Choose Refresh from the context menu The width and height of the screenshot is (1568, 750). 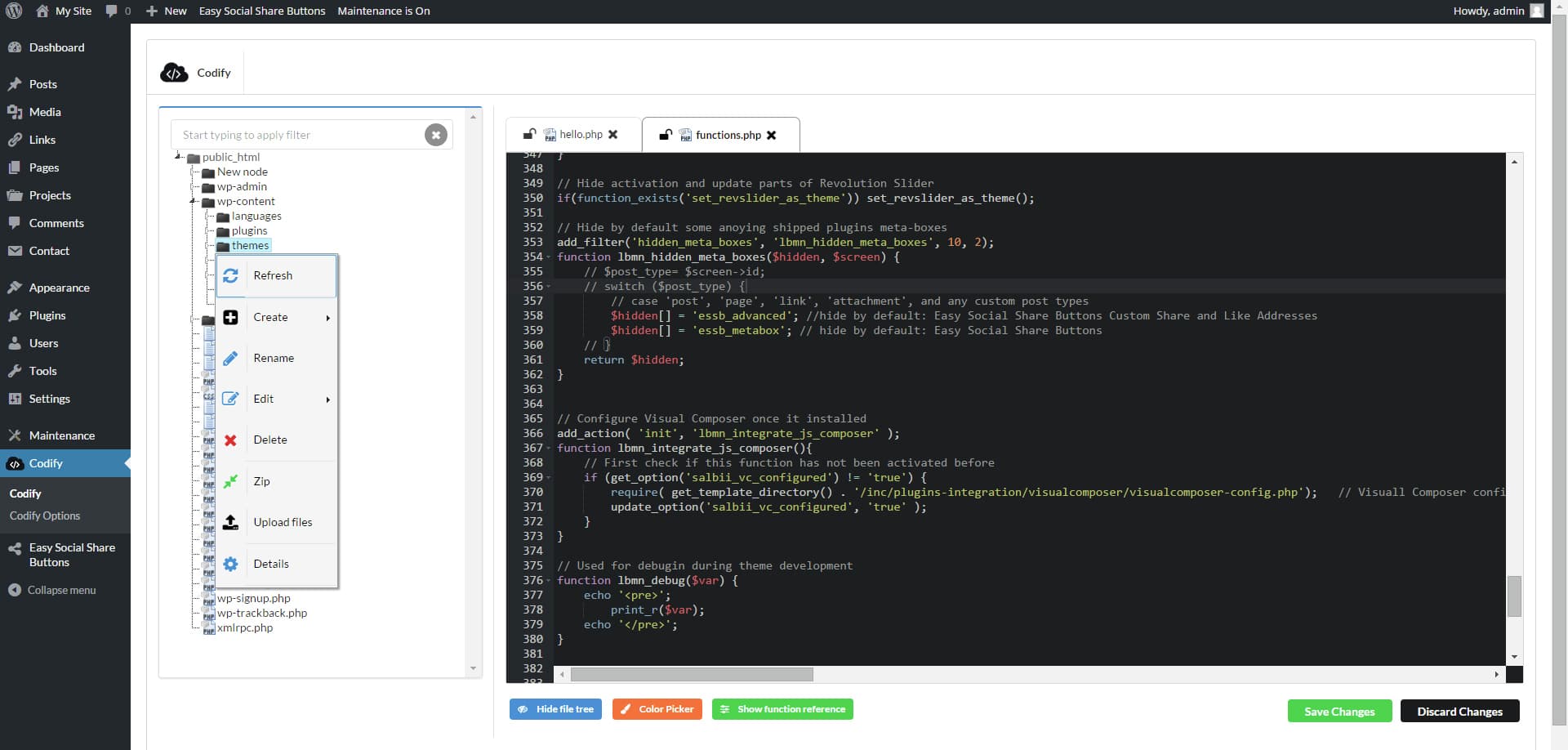point(277,275)
